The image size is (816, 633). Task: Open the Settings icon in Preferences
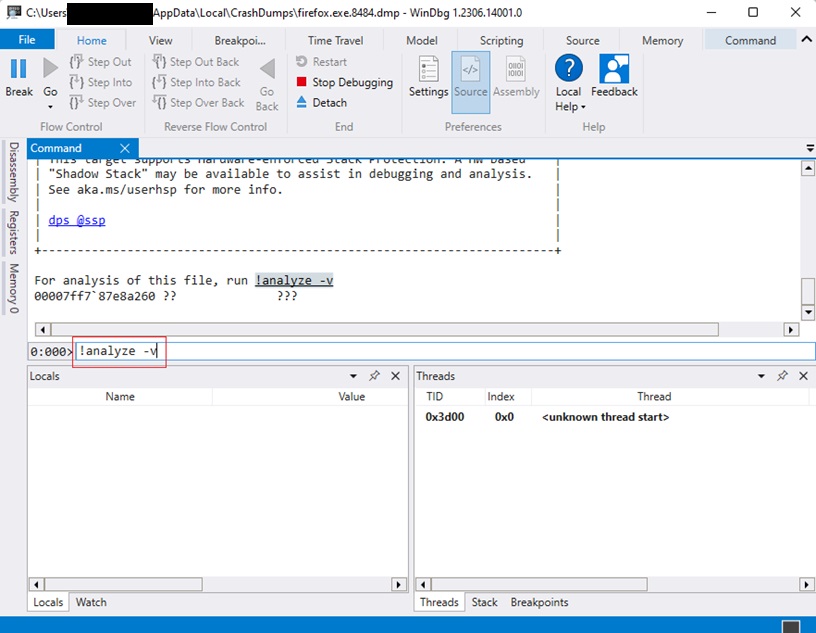[x=428, y=69]
